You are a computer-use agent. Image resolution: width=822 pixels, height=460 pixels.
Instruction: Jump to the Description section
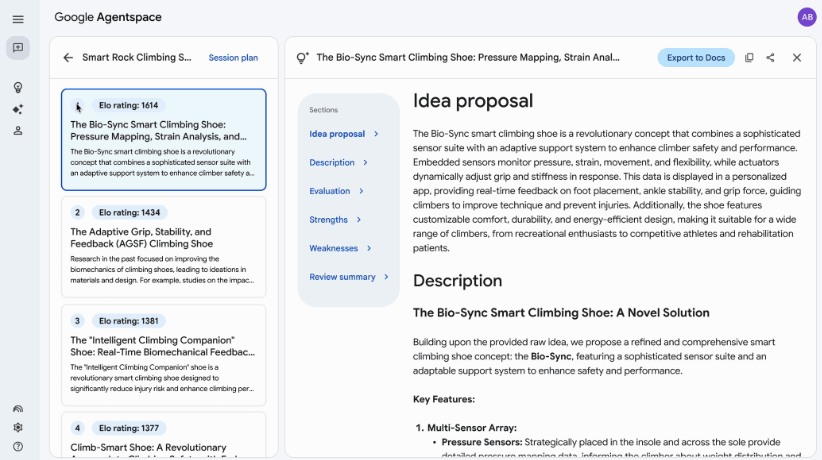click(332, 163)
